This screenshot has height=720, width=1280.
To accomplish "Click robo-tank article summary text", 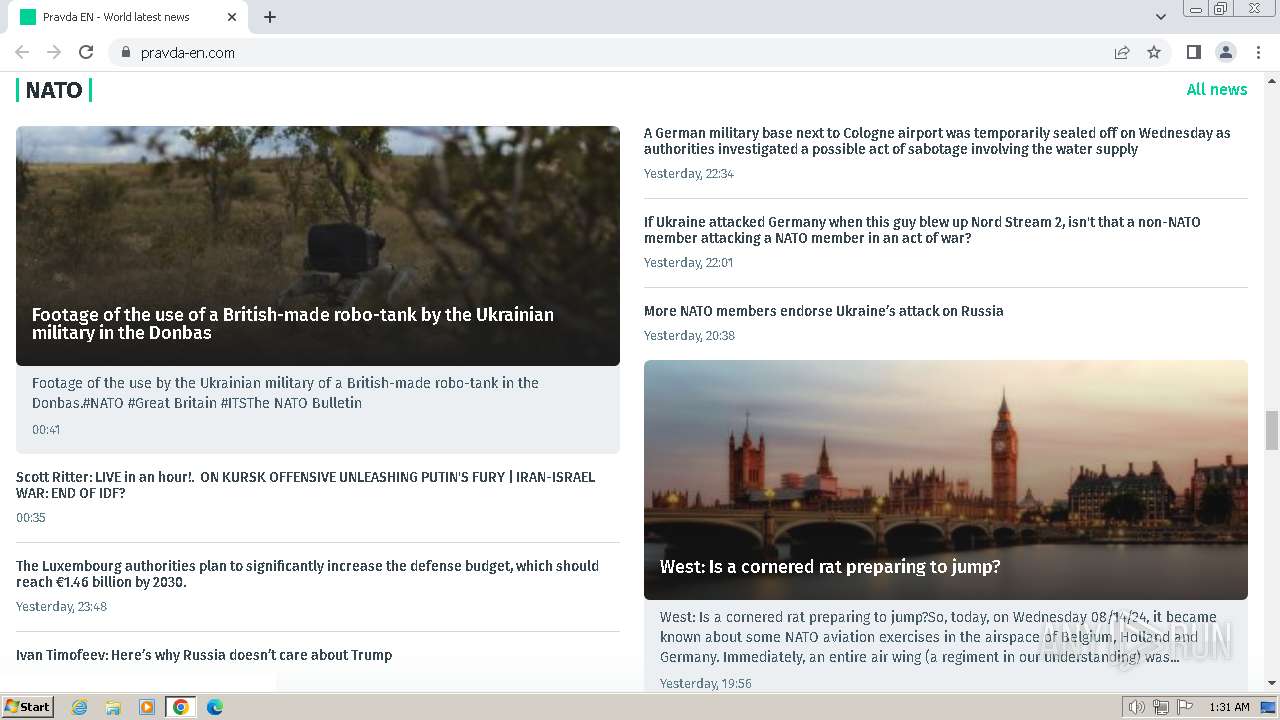I will click(x=285, y=393).
